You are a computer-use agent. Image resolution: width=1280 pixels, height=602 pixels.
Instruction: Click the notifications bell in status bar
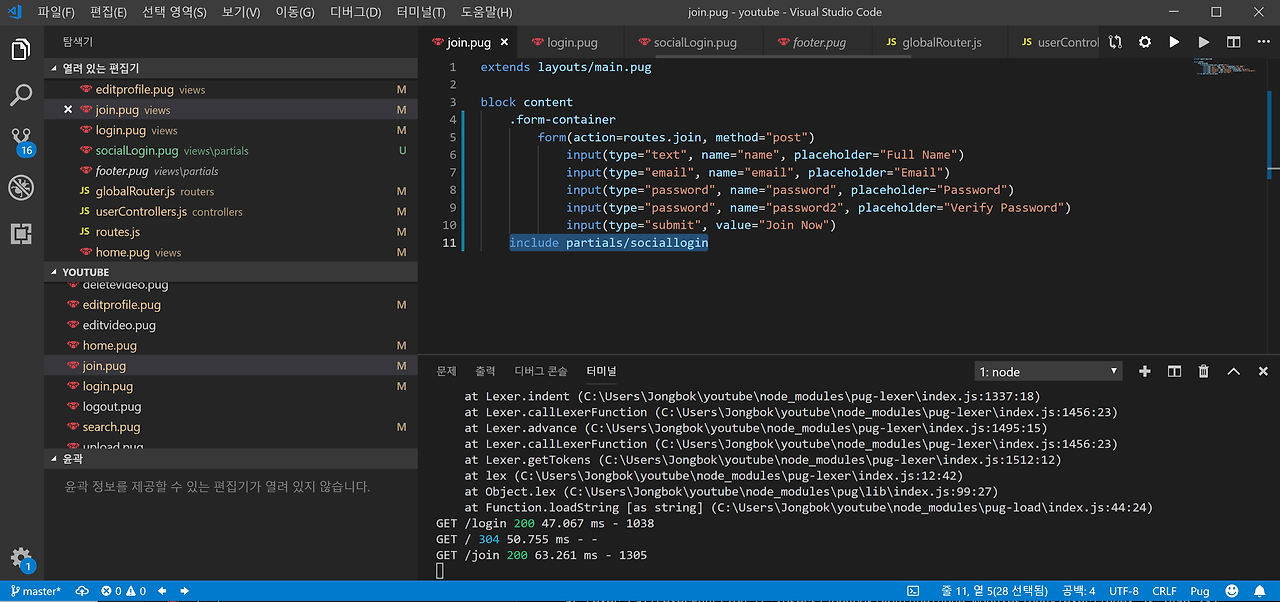pyautogui.click(x=1261, y=591)
